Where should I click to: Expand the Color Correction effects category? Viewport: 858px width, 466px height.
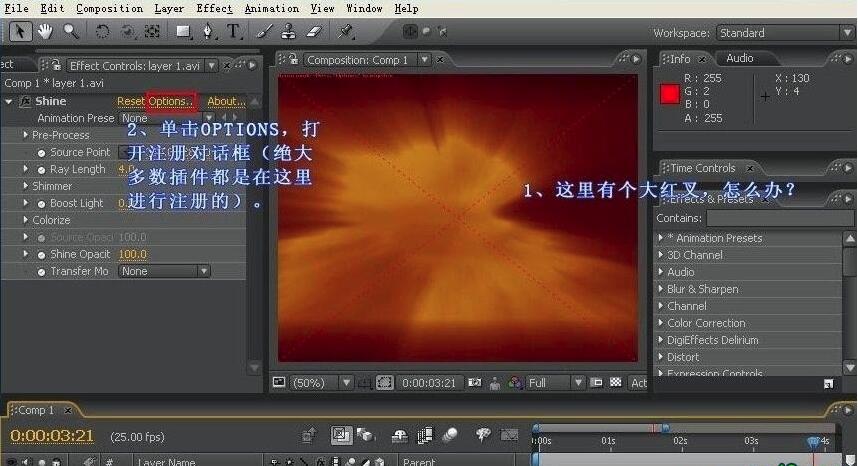(x=660, y=323)
